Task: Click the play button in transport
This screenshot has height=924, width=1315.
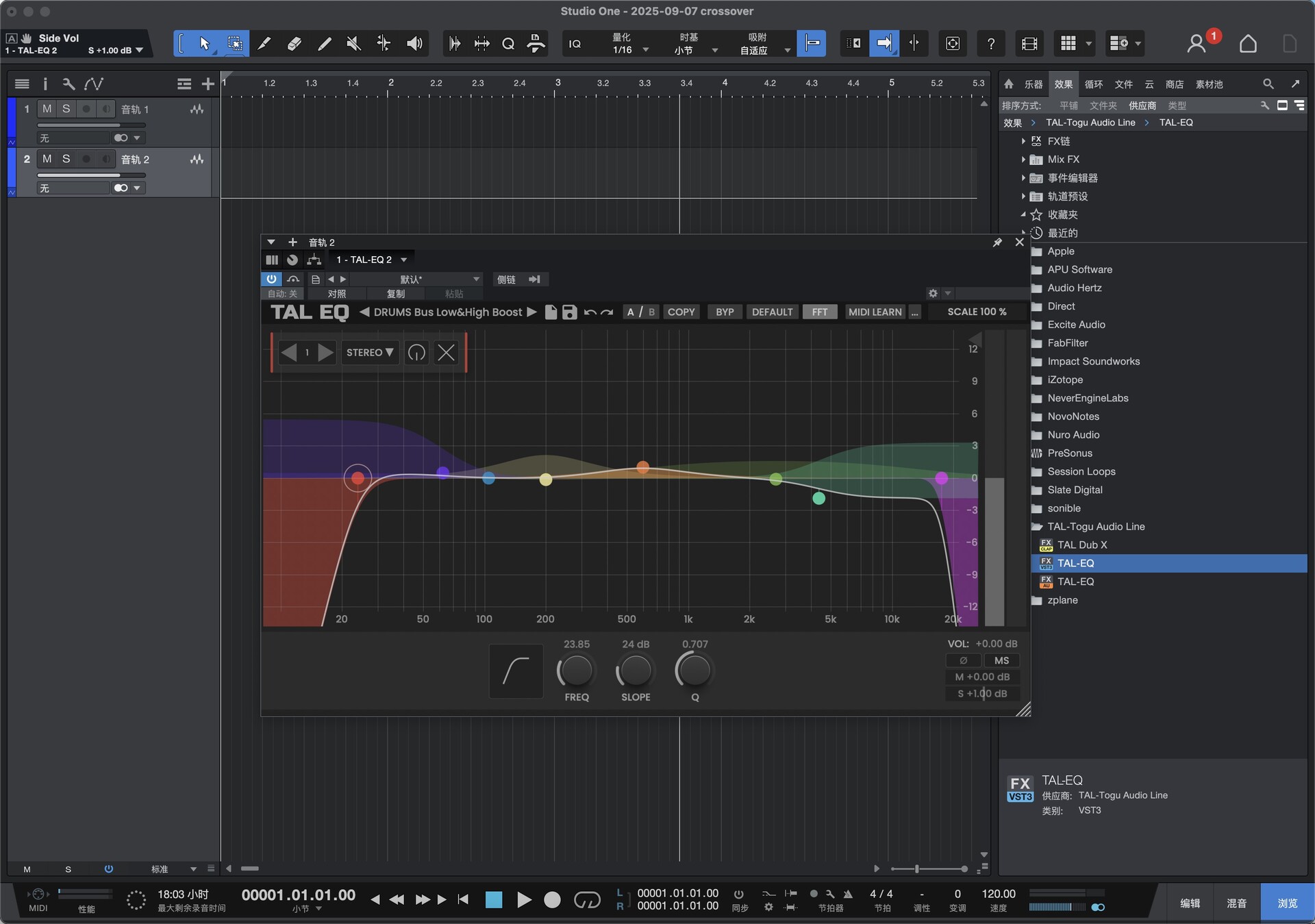Action: [523, 899]
